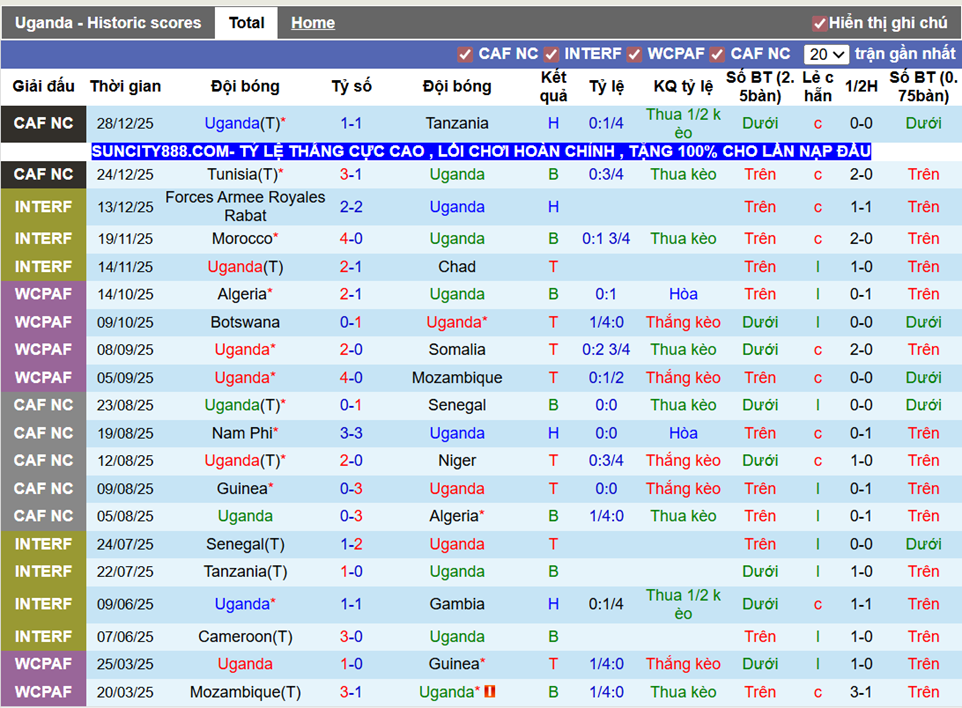Toggle the WCPAF filter checkbox
This screenshot has height=708, width=962.
point(634,55)
